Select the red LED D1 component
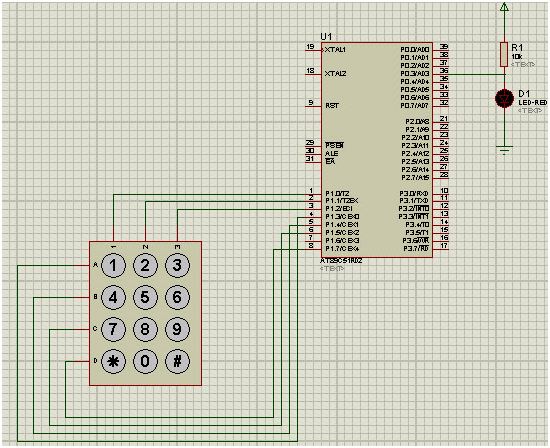 coord(504,99)
